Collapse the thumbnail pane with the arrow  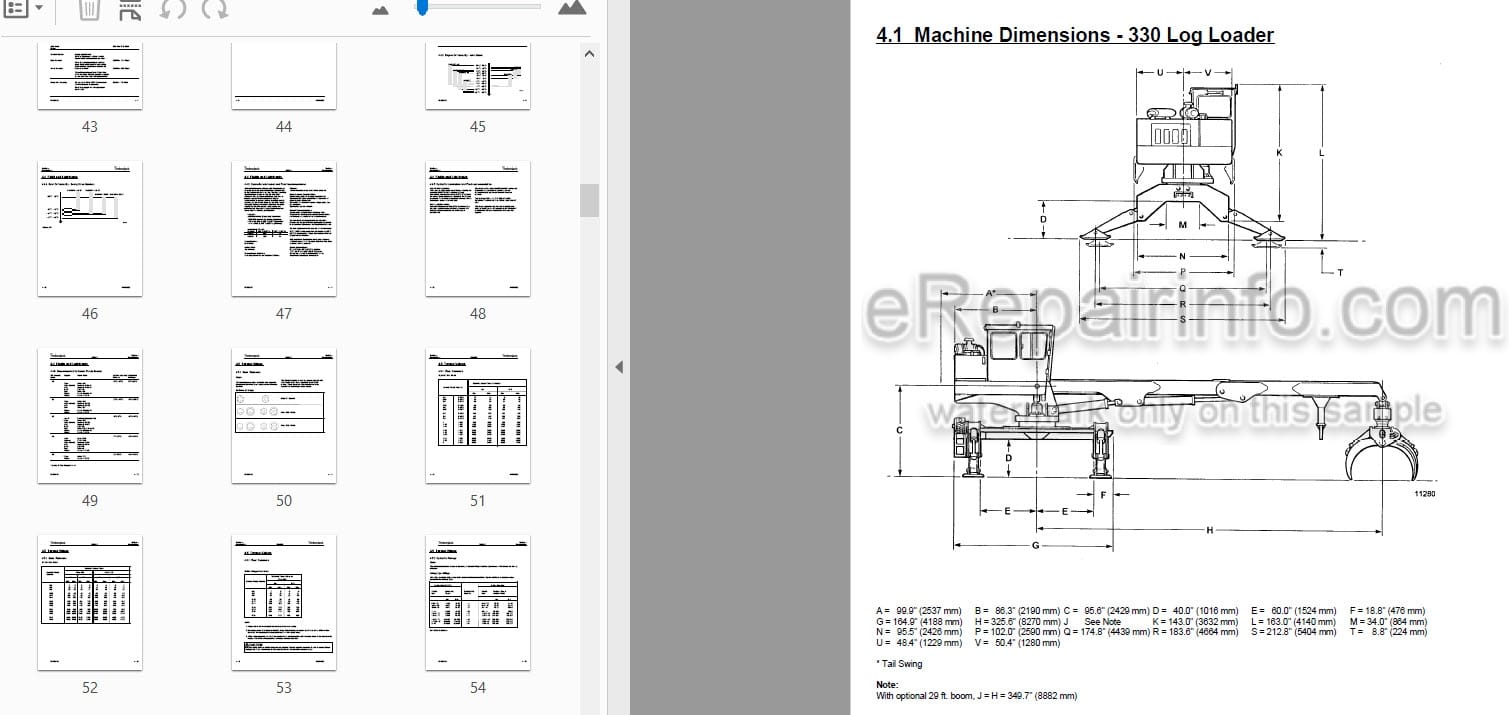click(618, 367)
